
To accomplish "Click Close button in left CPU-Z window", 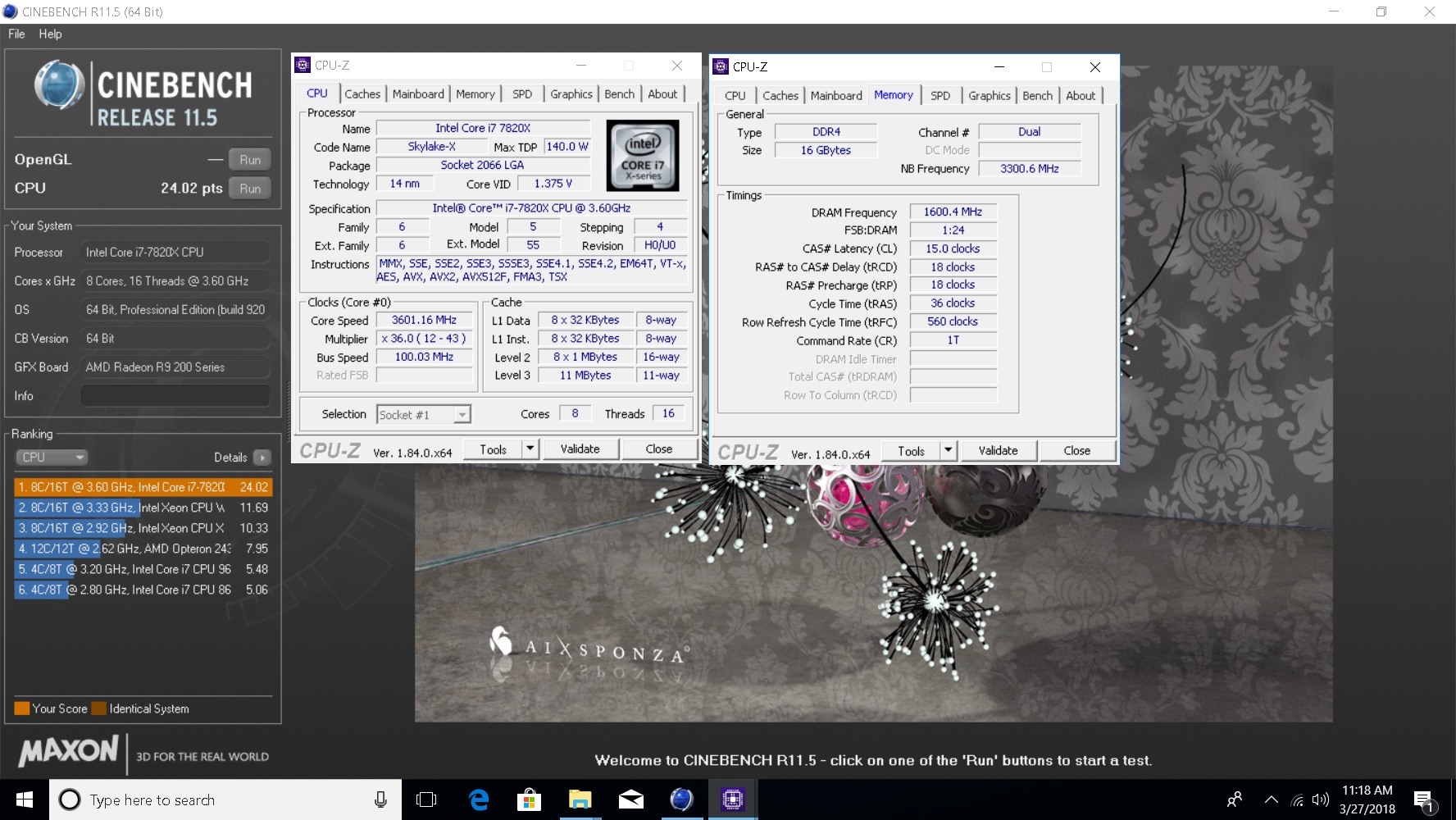I will (658, 449).
